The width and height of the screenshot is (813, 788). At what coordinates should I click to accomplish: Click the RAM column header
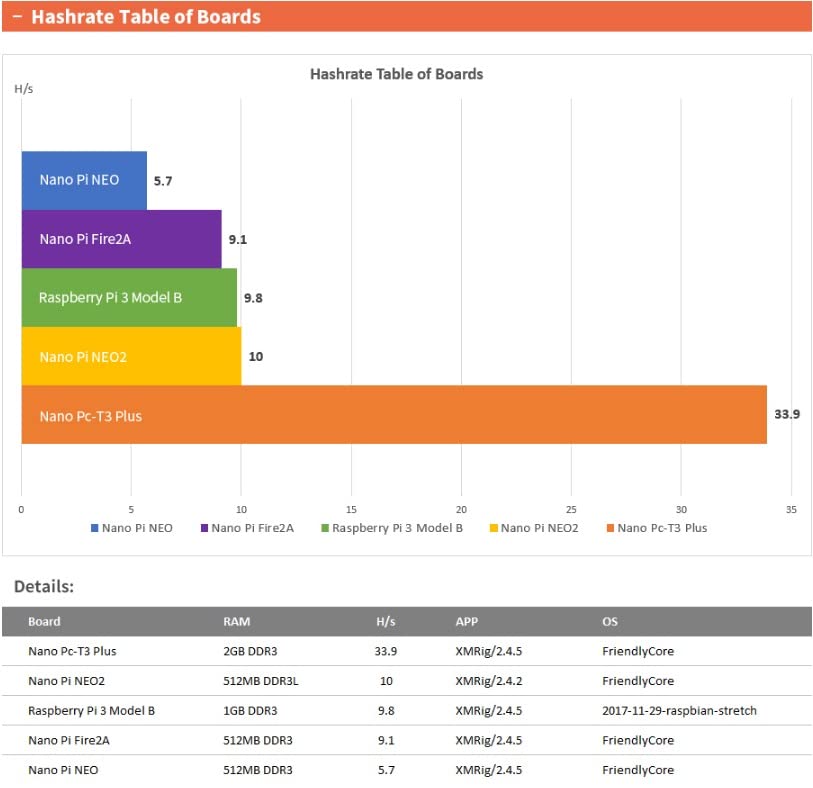tap(236, 621)
